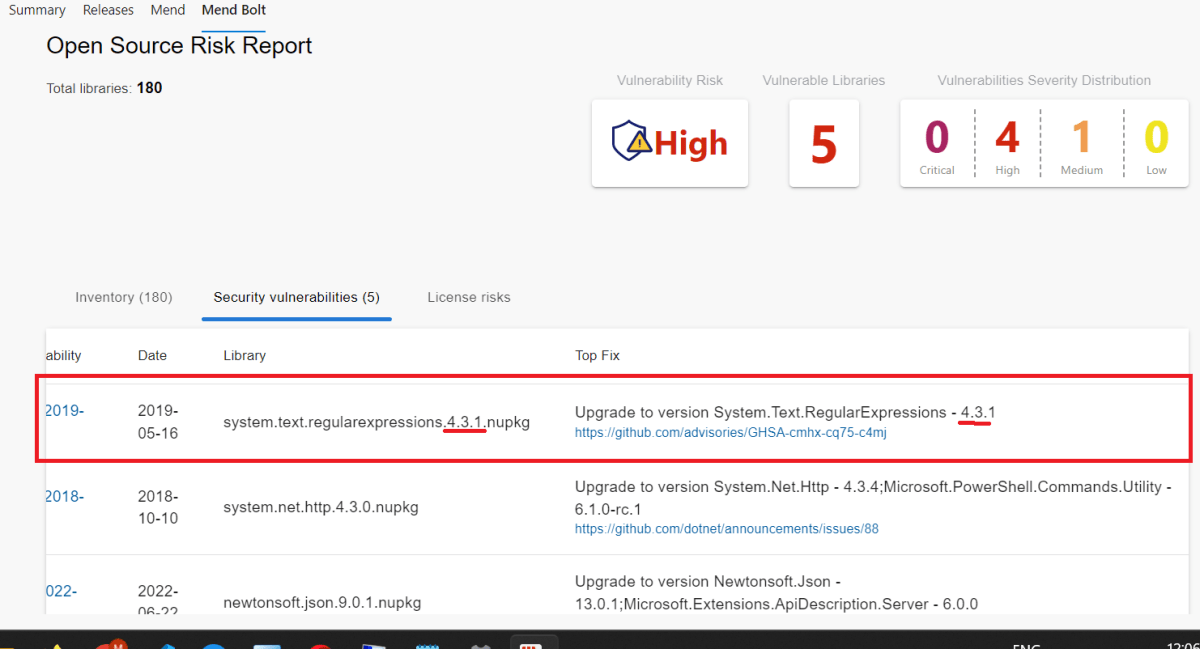Image resolution: width=1200 pixels, height=649 pixels.
Task: Select Security vulnerabilities (5) tab
Action: [296, 297]
